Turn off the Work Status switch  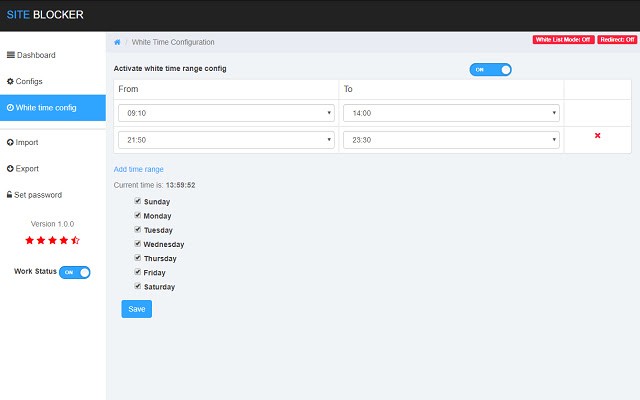coord(75,272)
